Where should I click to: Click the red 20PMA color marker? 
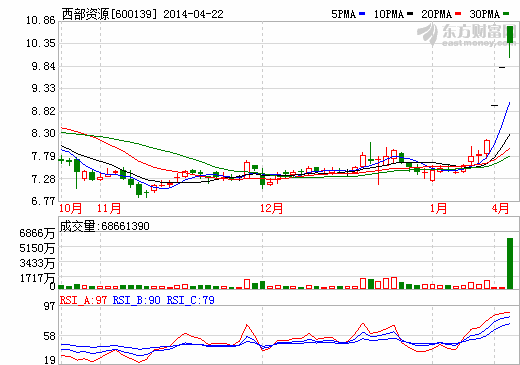point(458,14)
